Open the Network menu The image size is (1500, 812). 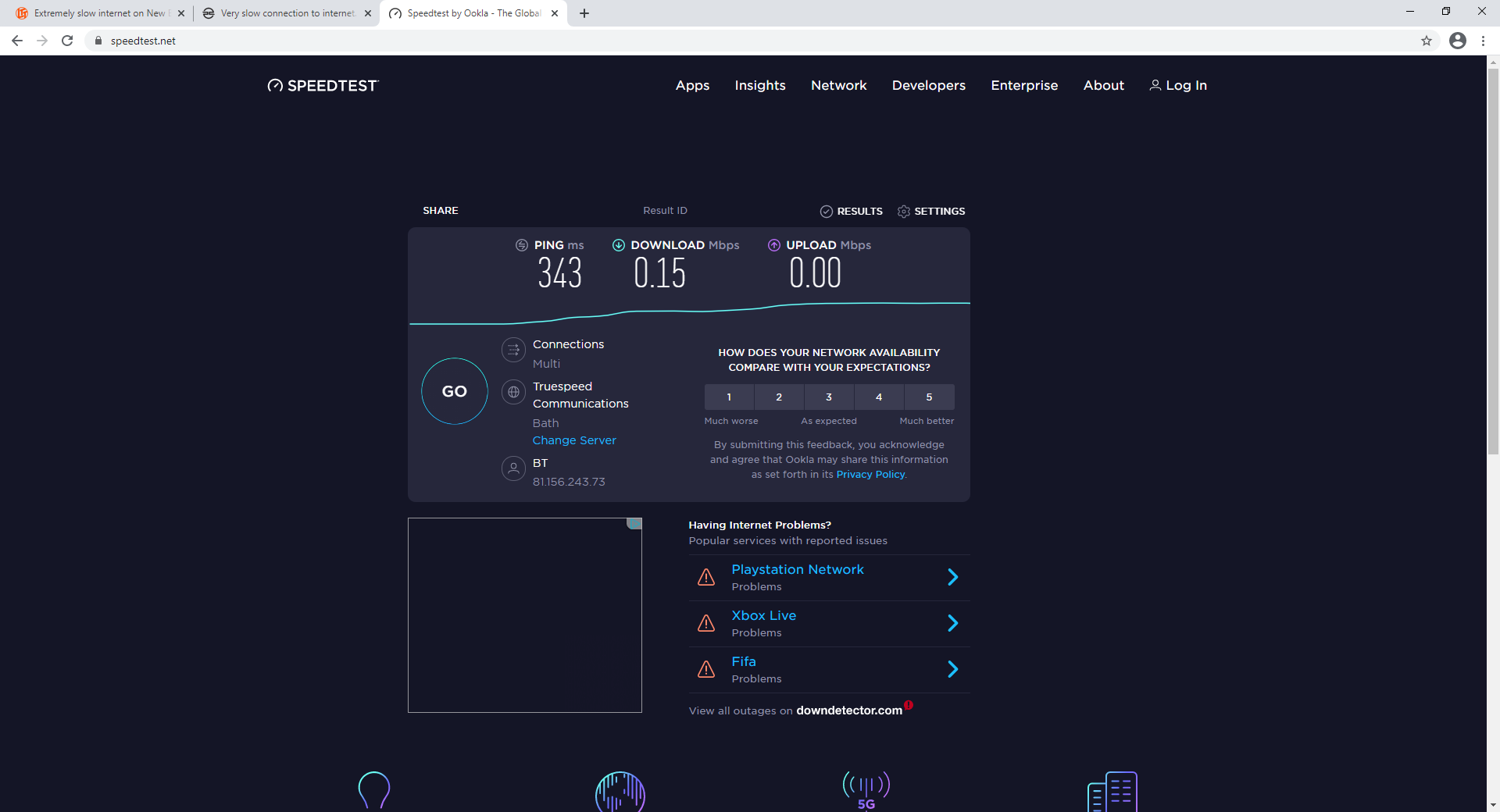[839, 85]
